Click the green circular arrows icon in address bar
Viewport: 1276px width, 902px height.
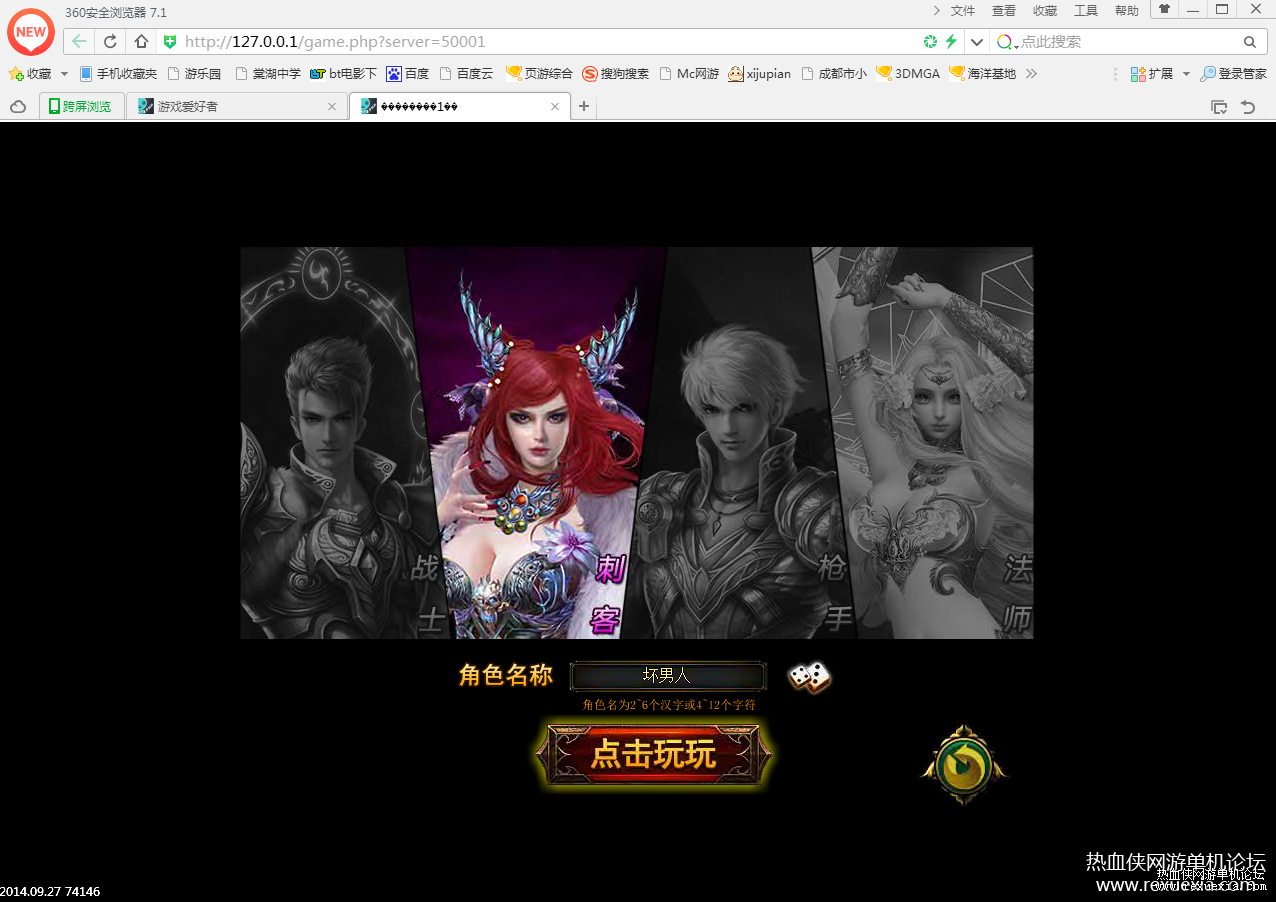931,42
